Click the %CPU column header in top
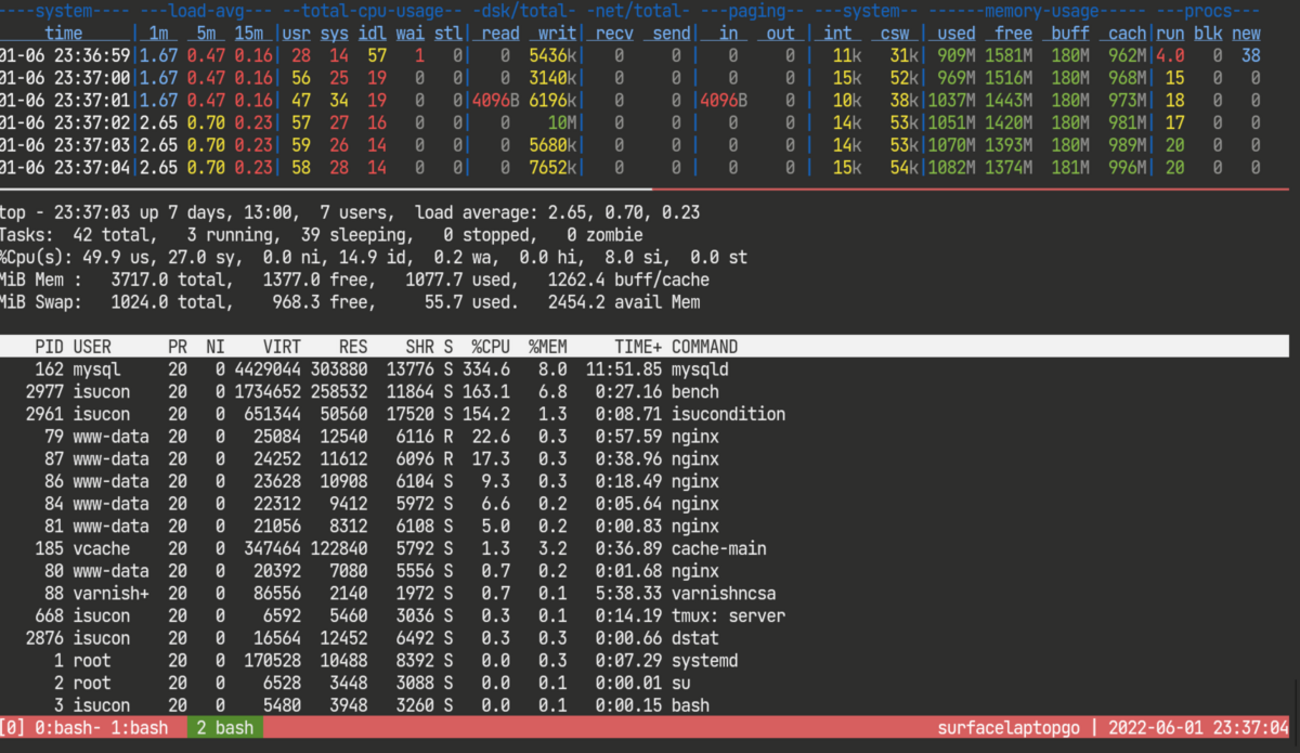 pos(490,347)
